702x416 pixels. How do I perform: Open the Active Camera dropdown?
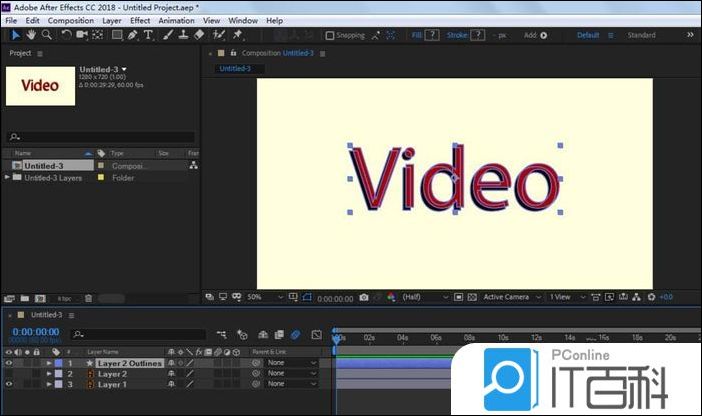[x=510, y=297]
